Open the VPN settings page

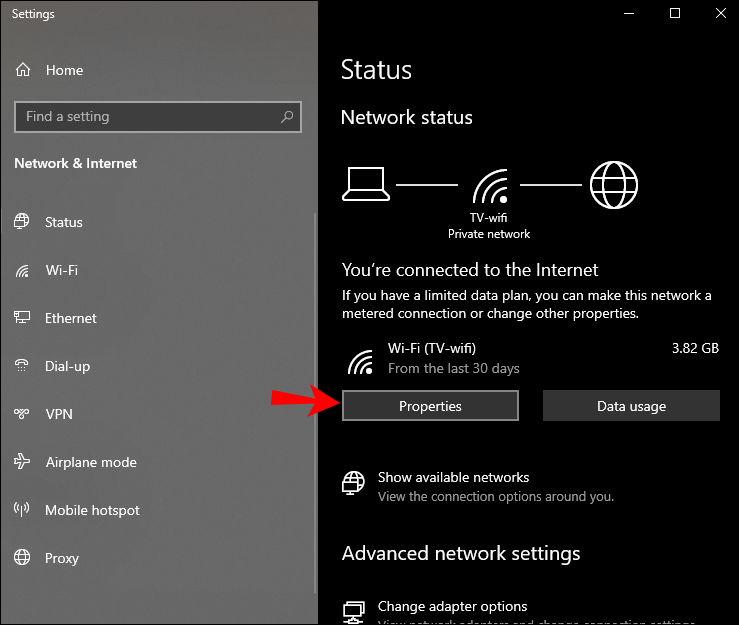(x=59, y=414)
